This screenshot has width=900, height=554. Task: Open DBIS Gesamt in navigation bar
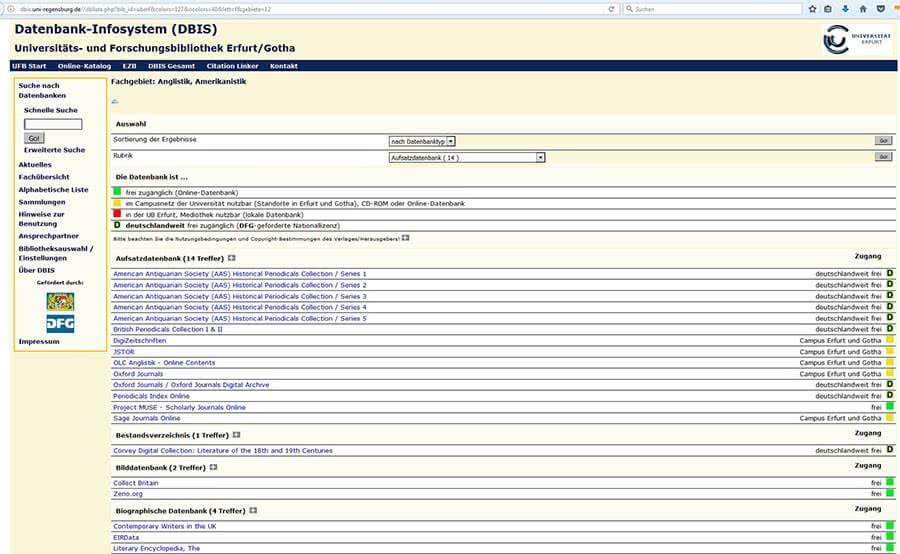(x=172, y=66)
